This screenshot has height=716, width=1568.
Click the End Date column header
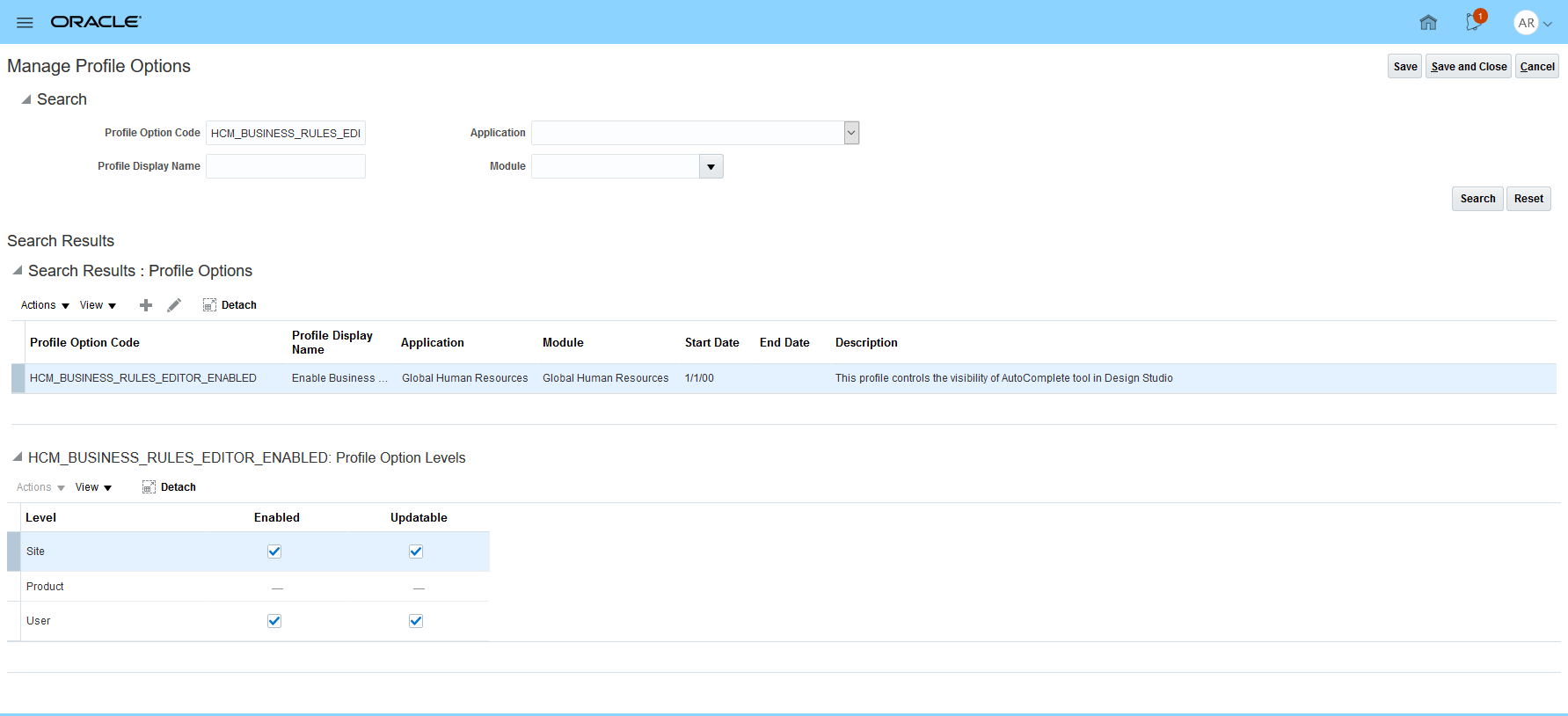coord(784,343)
